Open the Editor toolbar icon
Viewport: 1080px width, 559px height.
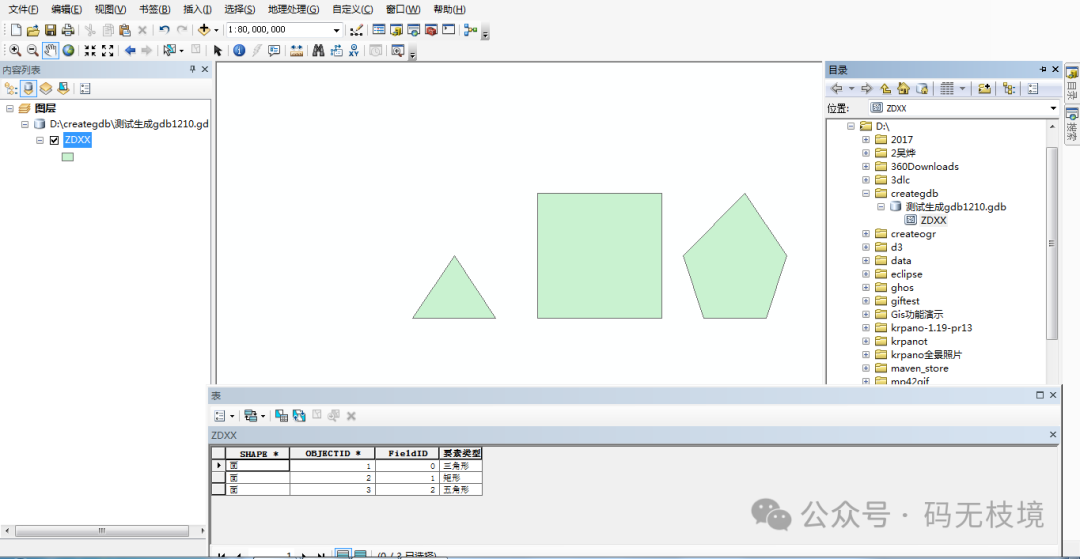[x=356, y=30]
